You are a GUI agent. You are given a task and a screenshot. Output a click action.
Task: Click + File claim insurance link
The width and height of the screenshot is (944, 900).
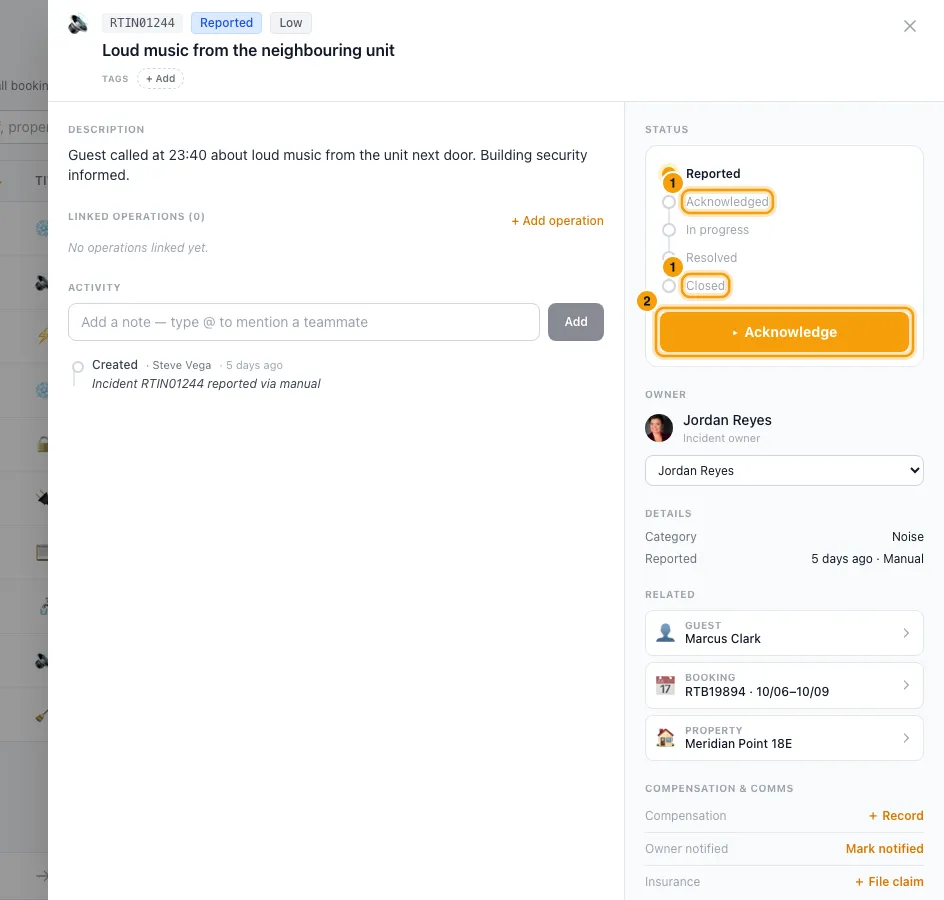pyautogui.click(x=889, y=882)
